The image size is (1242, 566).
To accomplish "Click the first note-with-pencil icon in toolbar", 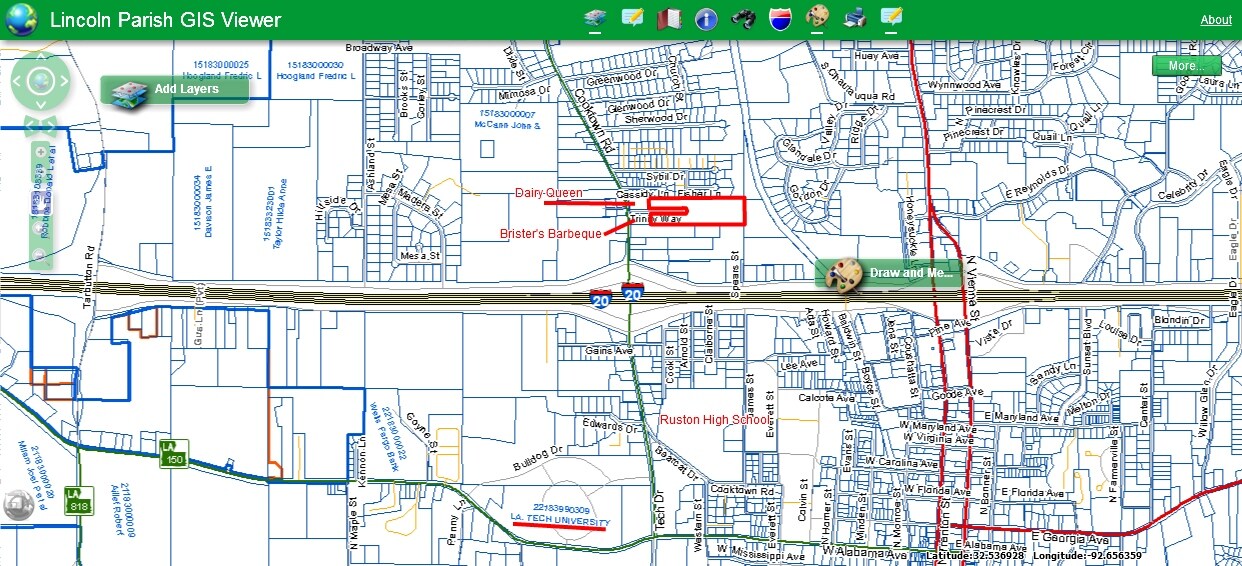I will coord(632,18).
